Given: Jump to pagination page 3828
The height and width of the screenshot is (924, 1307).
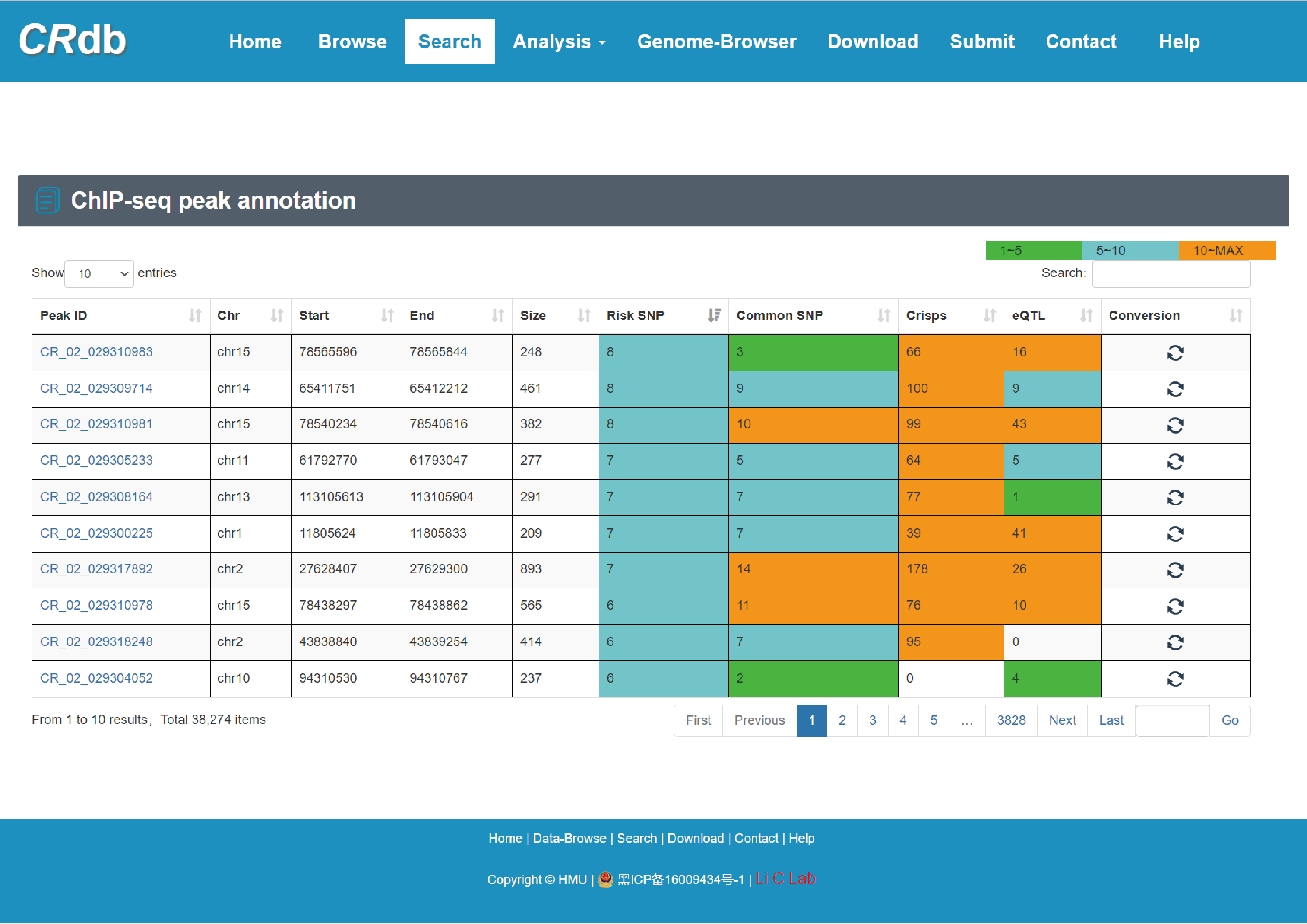Looking at the screenshot, I should click(1011, 721).
